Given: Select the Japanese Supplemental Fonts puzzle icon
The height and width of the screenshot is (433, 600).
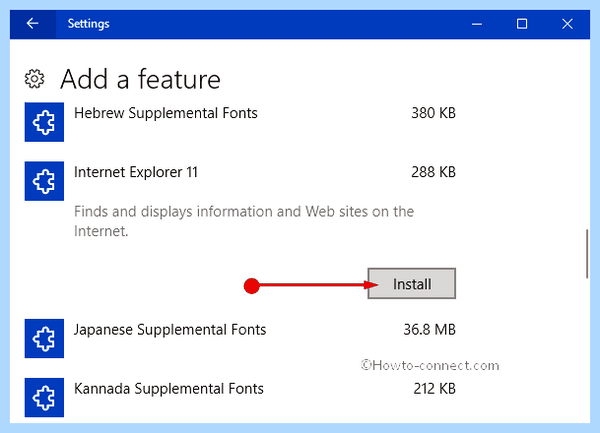Looking at the screenshot, I should pyautogui.click(x=44, y=339).
